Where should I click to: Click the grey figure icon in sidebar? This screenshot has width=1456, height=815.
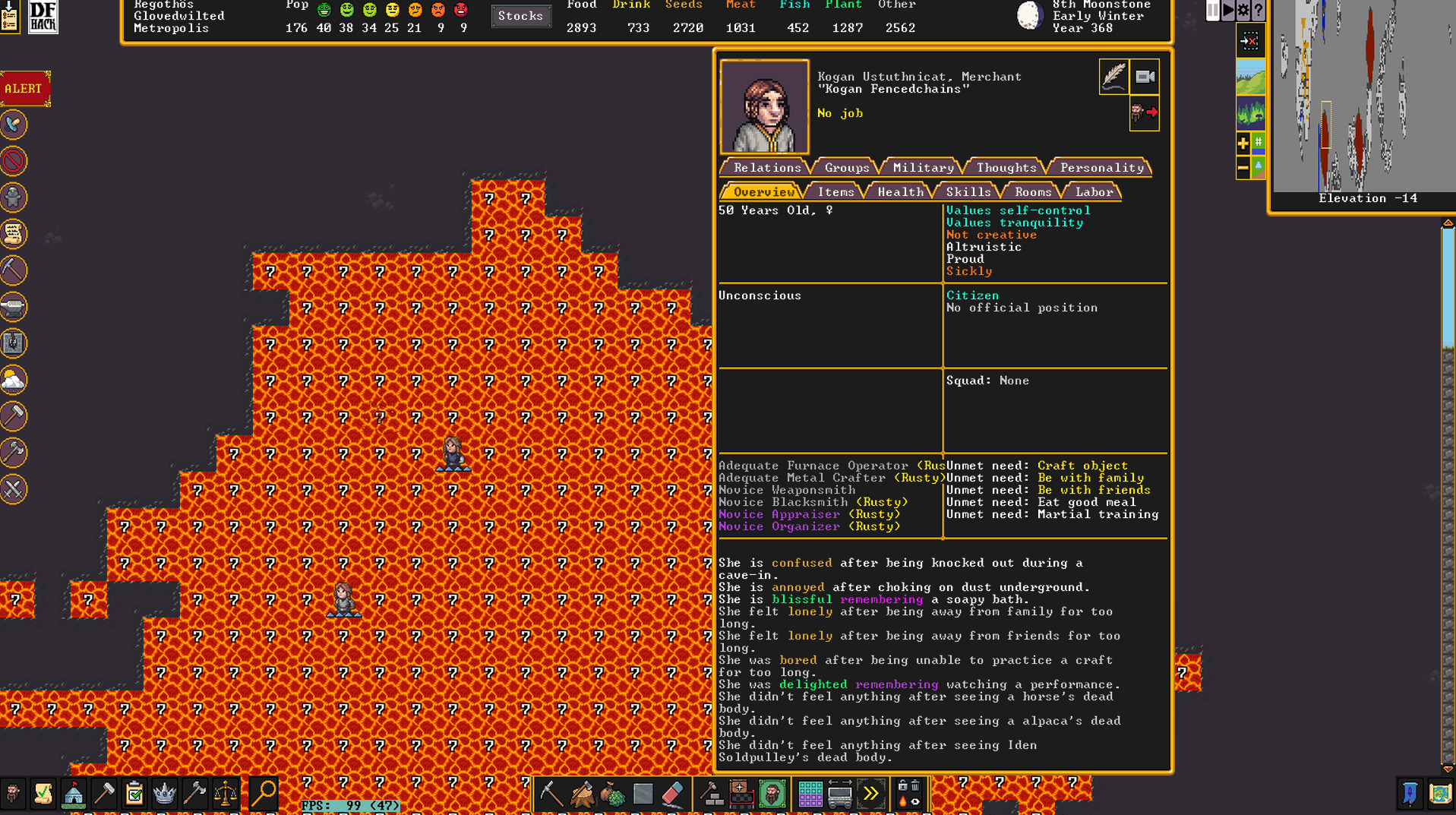pos(14,198)
